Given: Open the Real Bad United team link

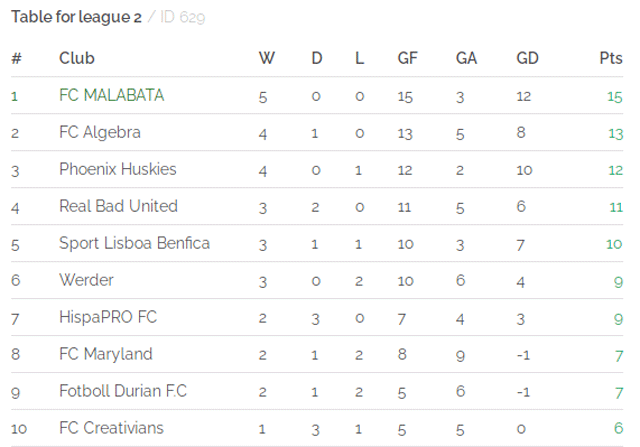Looking at the screenshot, I should (118, 206).
